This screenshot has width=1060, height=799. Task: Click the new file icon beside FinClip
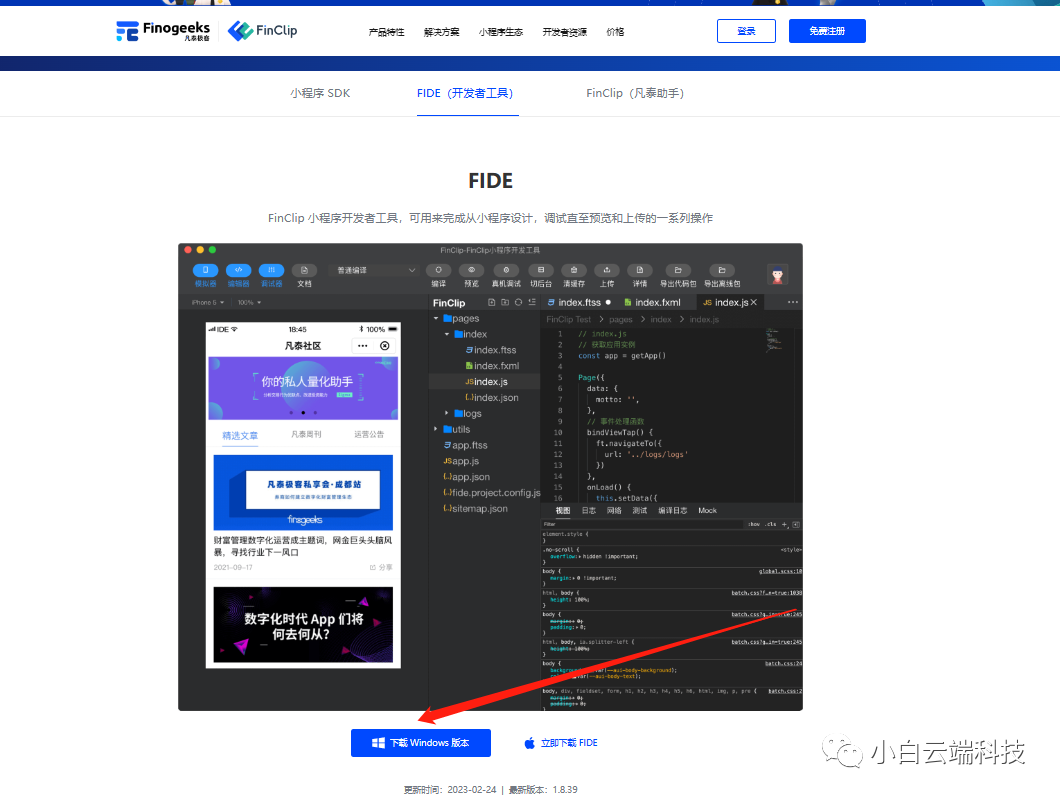coord(491,302)
